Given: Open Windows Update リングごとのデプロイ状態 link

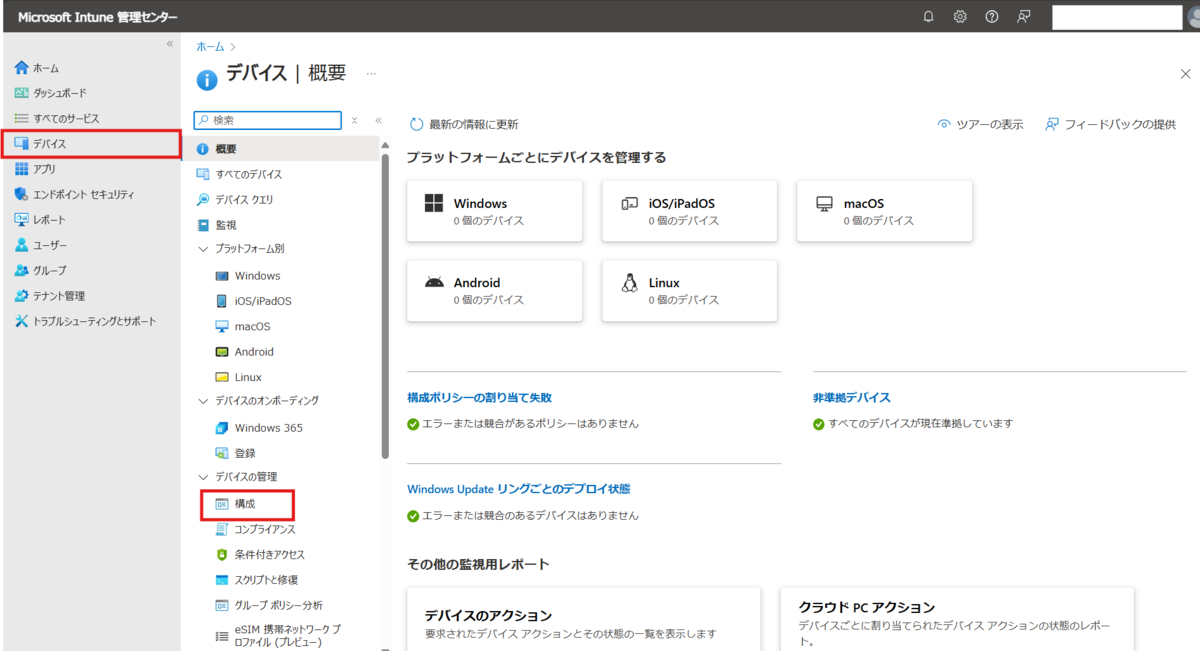Looking at the screenshot, I should coord(518,489).
